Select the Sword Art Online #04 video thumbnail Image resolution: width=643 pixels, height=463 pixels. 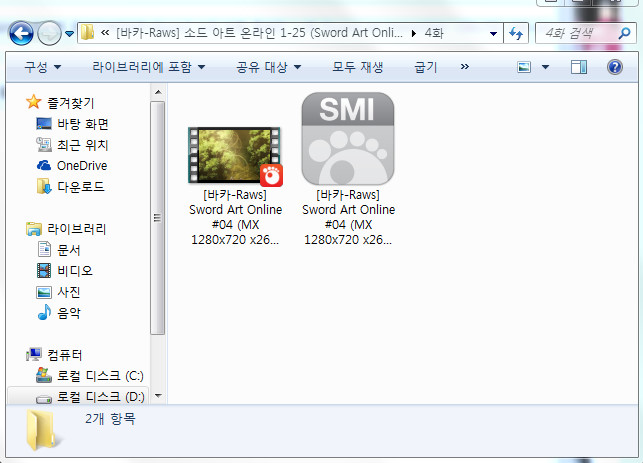click(x=235, y=156)
